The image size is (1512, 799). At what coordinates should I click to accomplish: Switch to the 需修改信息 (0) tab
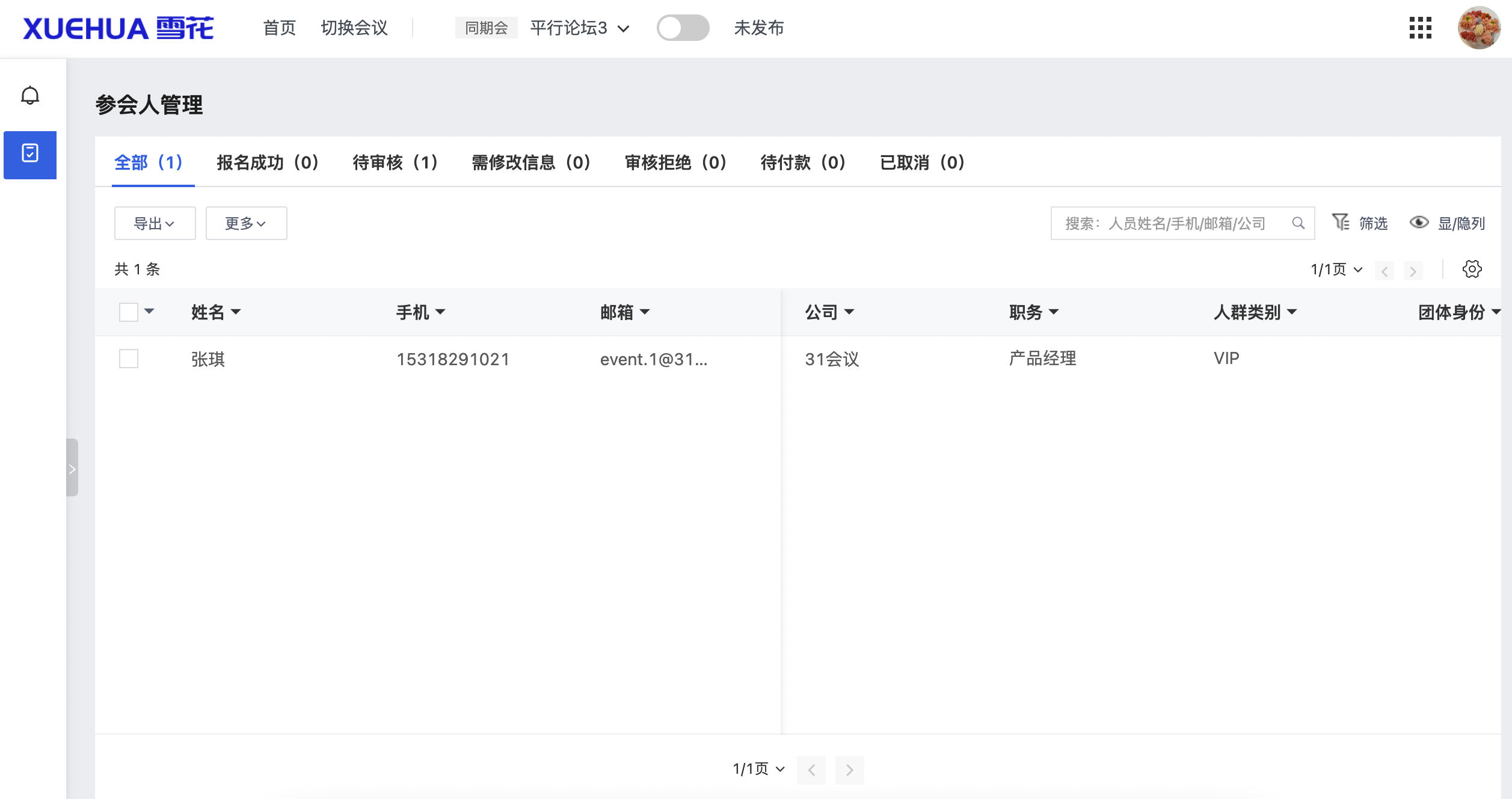(531, 162)
